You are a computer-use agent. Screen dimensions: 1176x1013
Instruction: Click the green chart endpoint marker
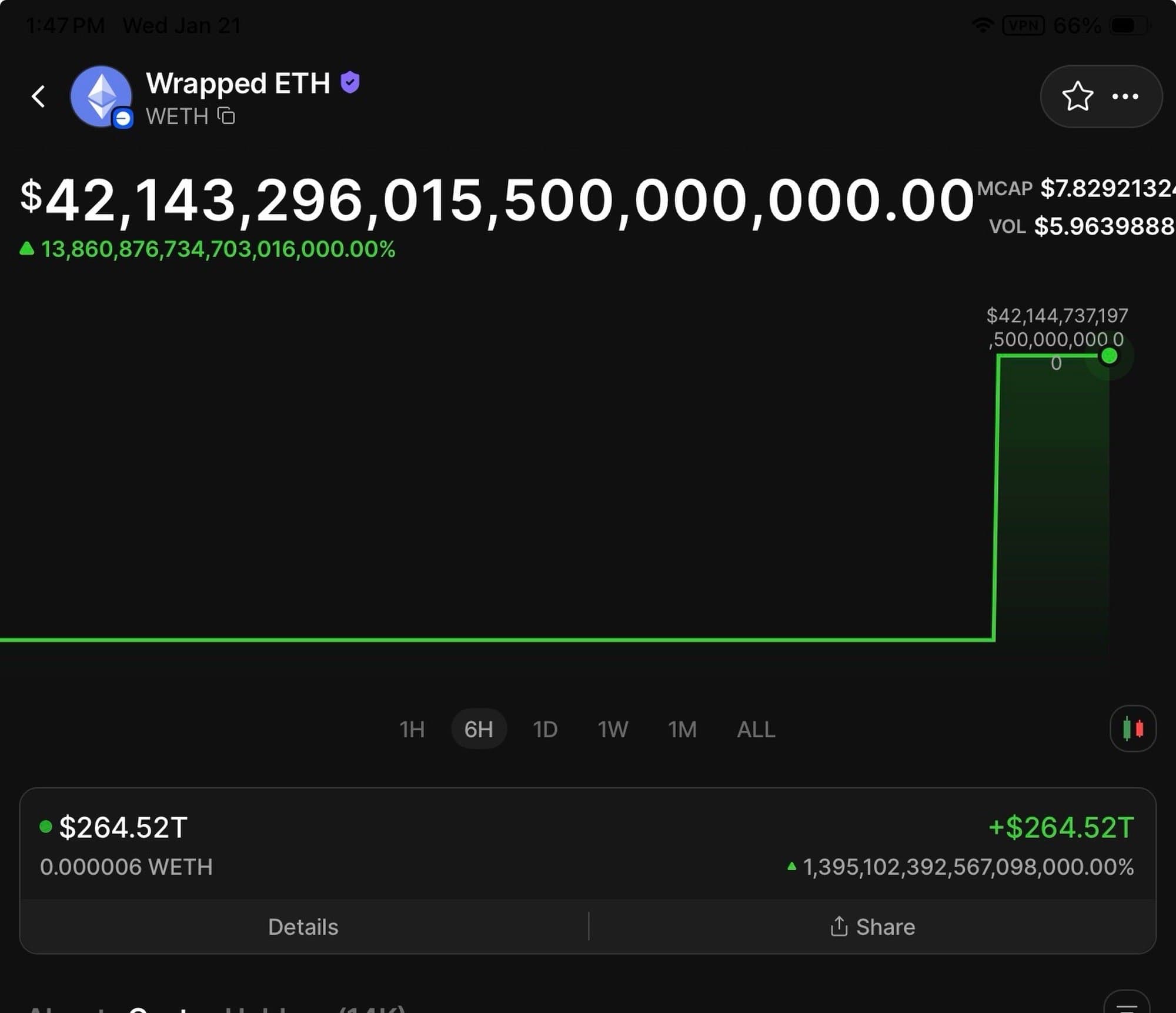coord(1109,356)
